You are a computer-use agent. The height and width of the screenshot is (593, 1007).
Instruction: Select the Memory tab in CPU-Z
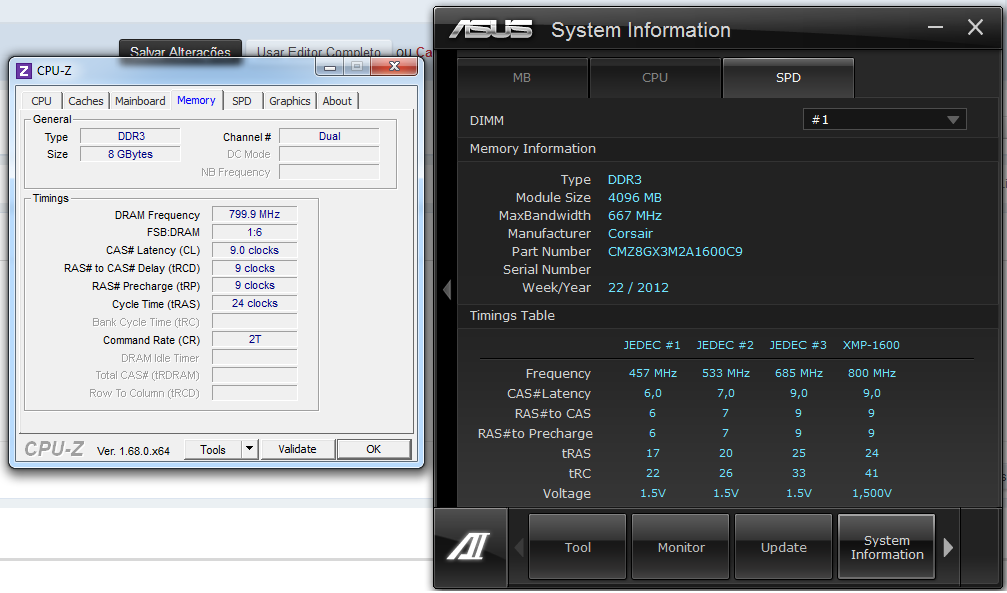pos(197,100)
